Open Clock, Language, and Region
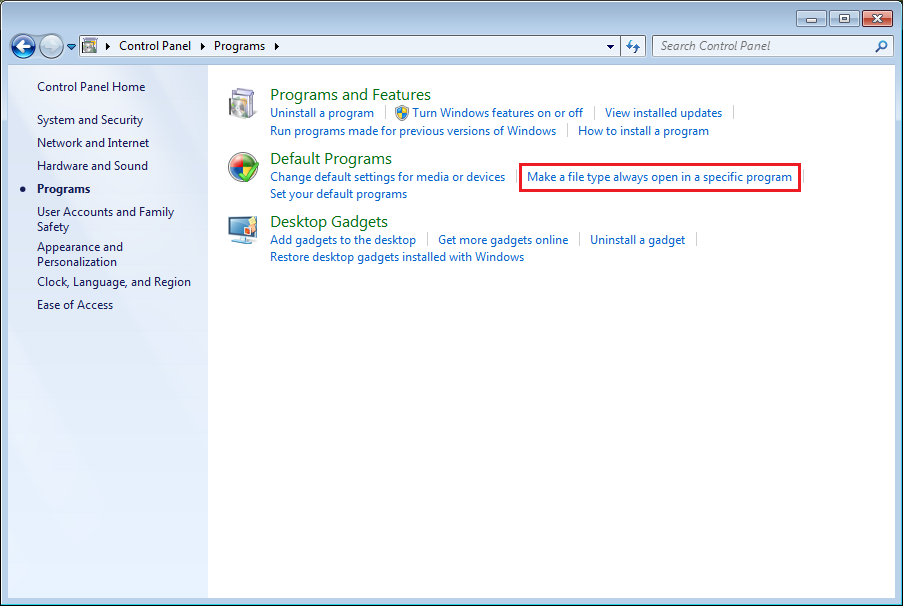This screenshot has width=903, height=606. 114,282
